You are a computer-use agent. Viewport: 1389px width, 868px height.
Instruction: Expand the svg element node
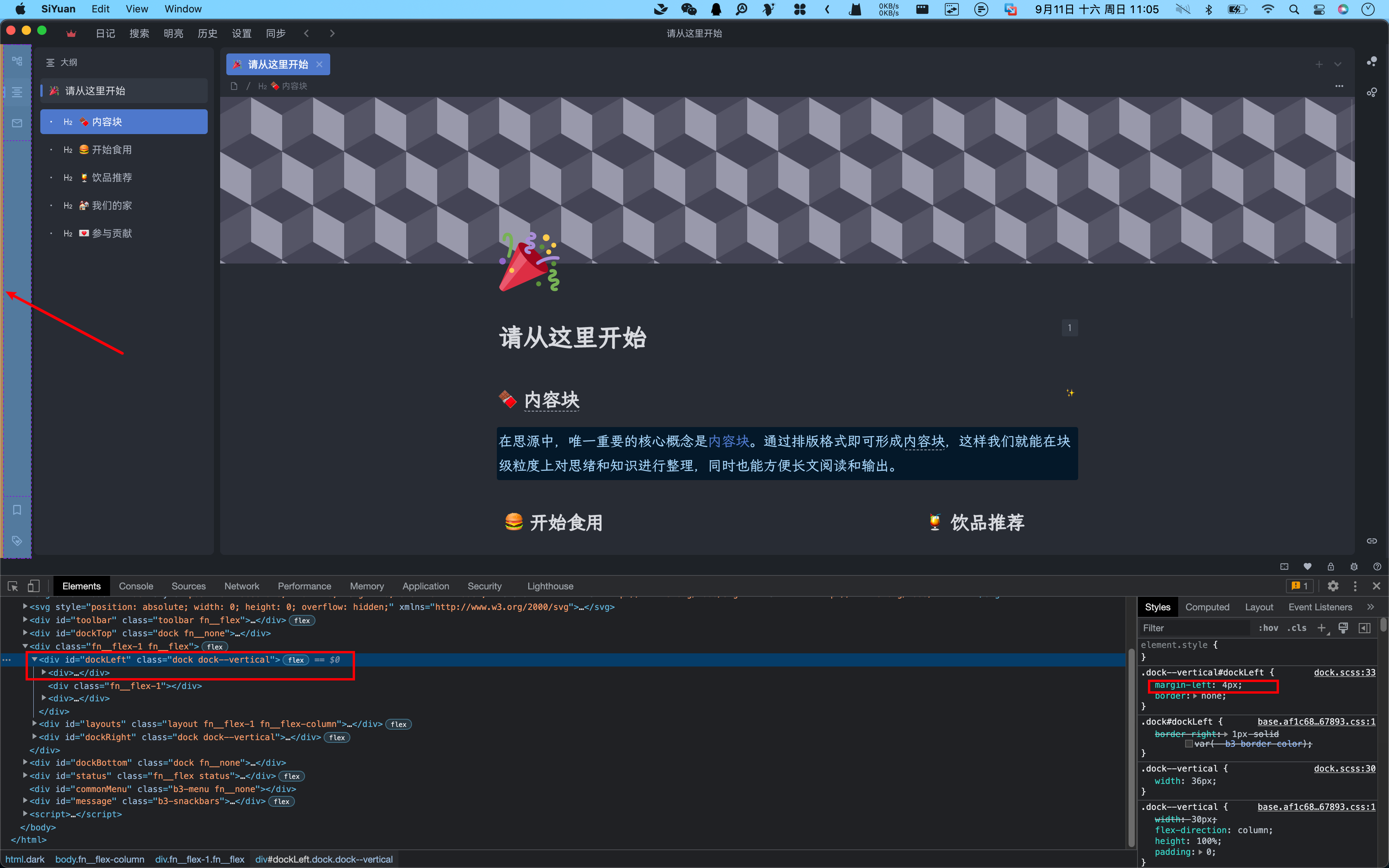point(25,606)
